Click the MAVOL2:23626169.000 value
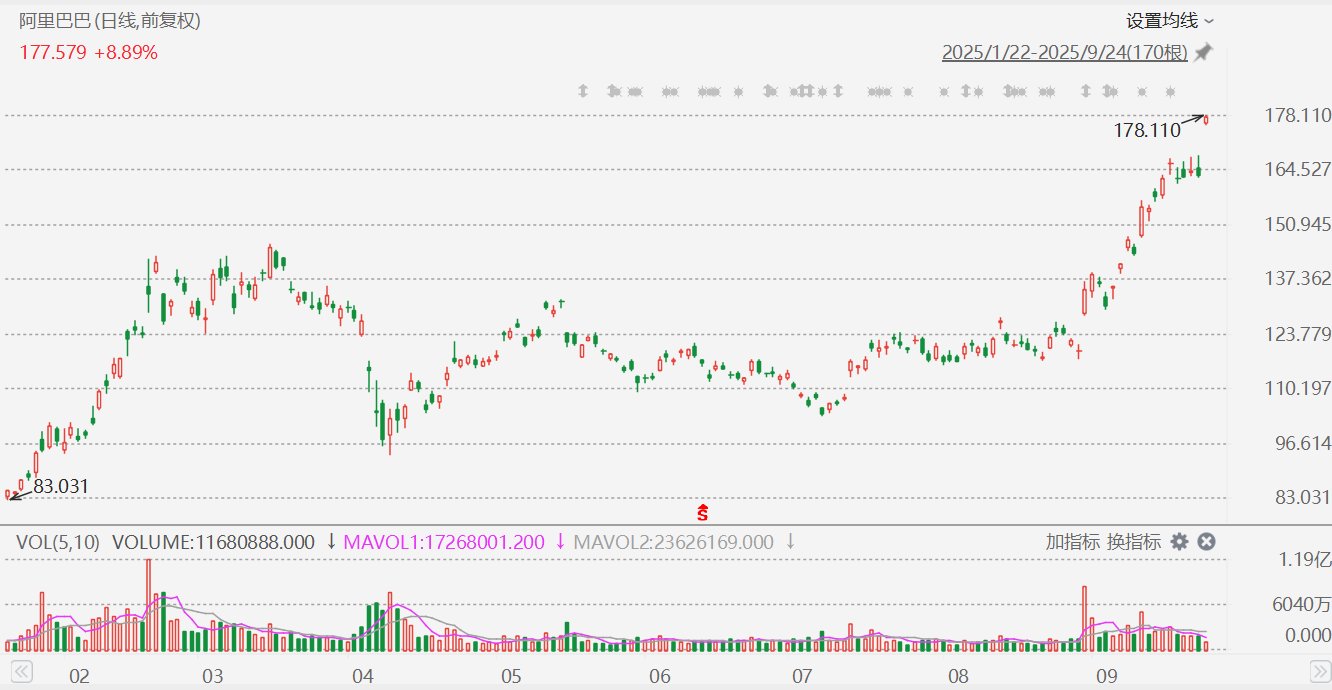This screenshot has height=690, width=1332. (x=673, y=542)
